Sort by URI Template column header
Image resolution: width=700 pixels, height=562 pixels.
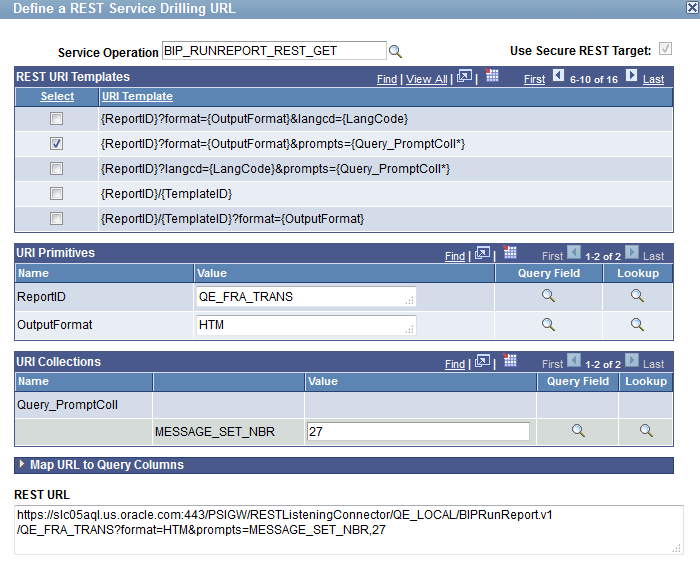[x=137, y=96]
